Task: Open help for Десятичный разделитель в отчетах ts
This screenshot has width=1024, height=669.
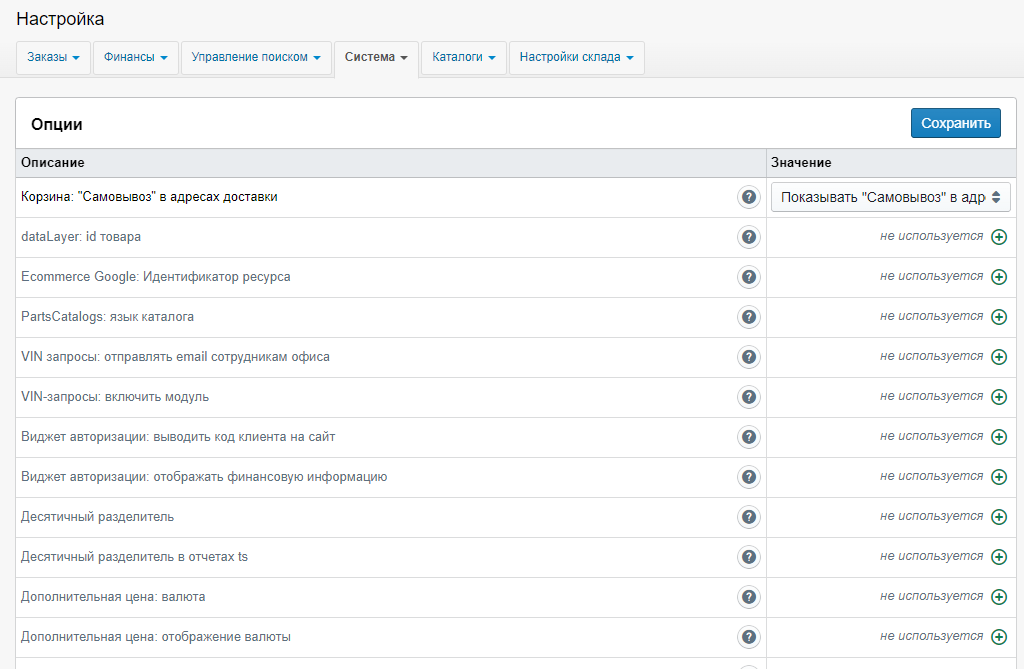Action: coord(749,557)
